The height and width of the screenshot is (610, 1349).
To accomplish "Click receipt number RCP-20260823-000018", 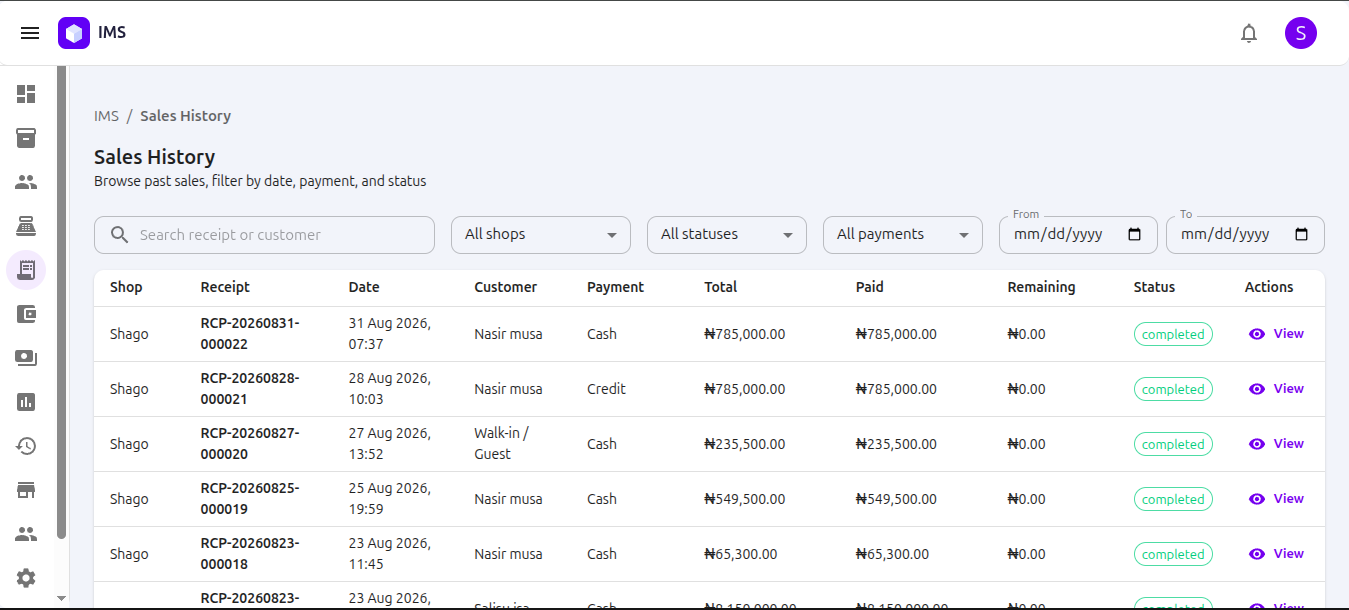I will click(x=250, y=554).
